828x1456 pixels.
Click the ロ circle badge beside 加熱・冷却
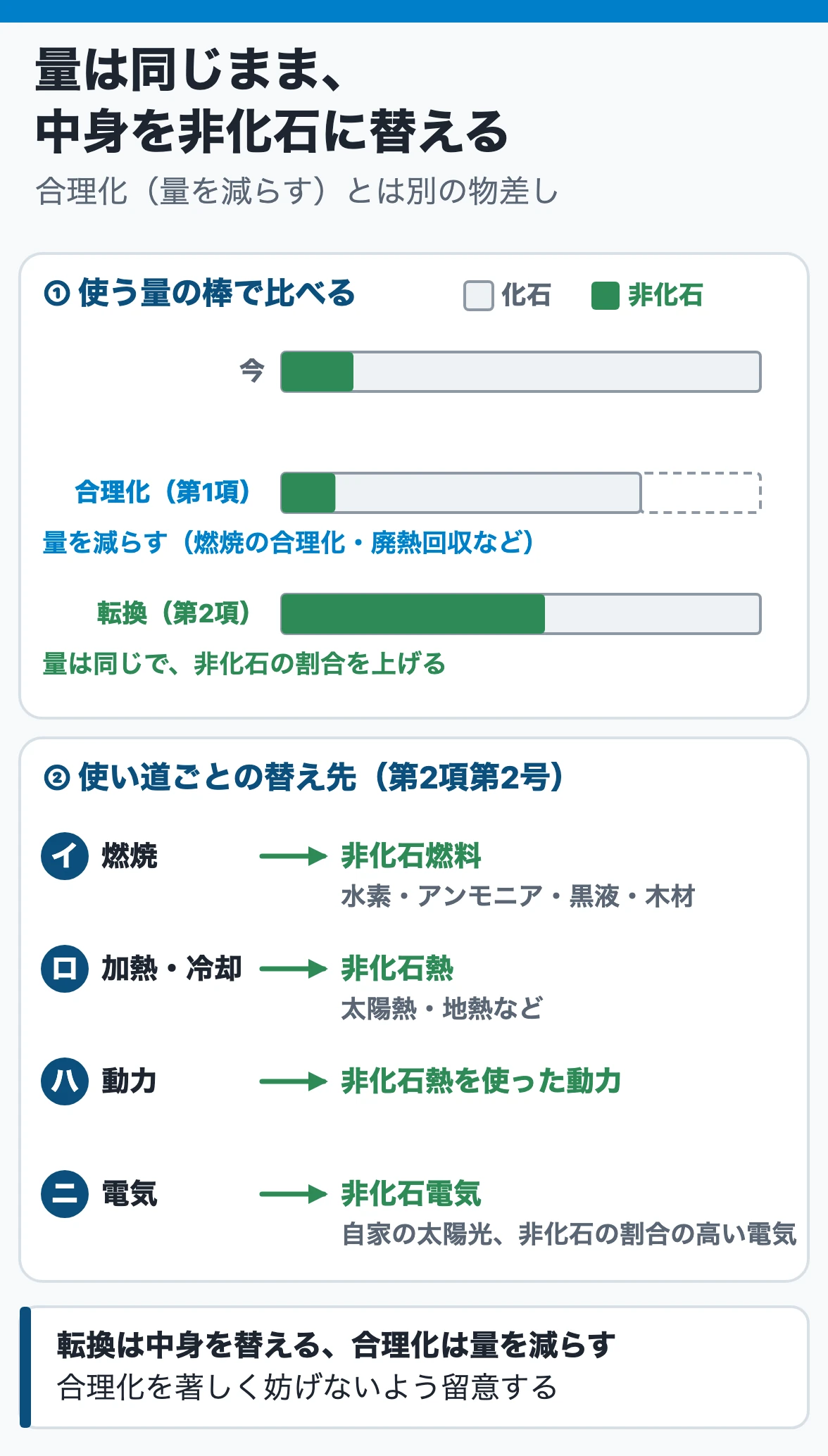tap(65, 969)
